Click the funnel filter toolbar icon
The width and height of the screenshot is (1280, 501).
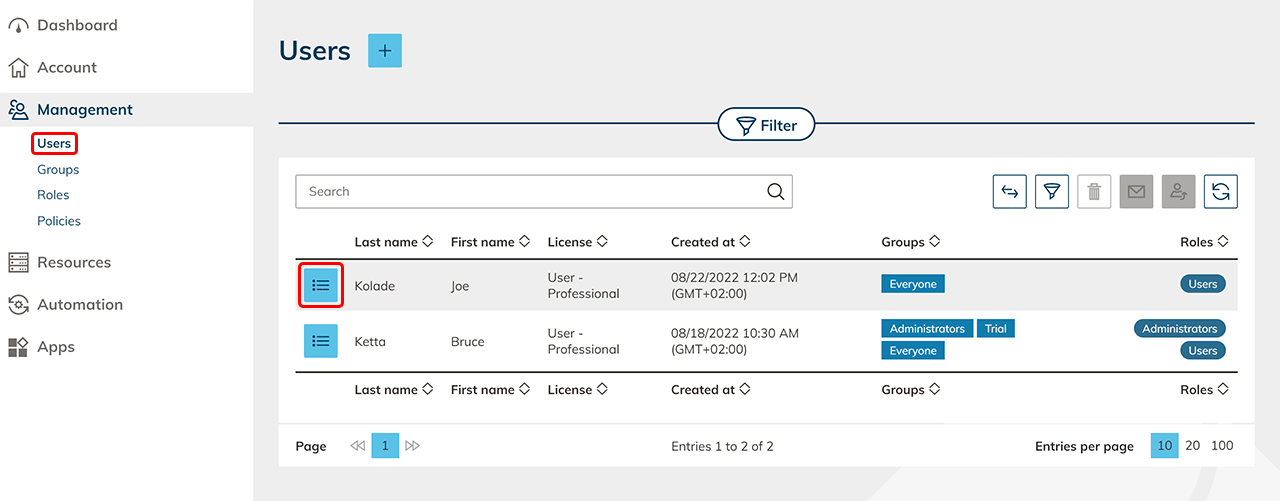1052,192
